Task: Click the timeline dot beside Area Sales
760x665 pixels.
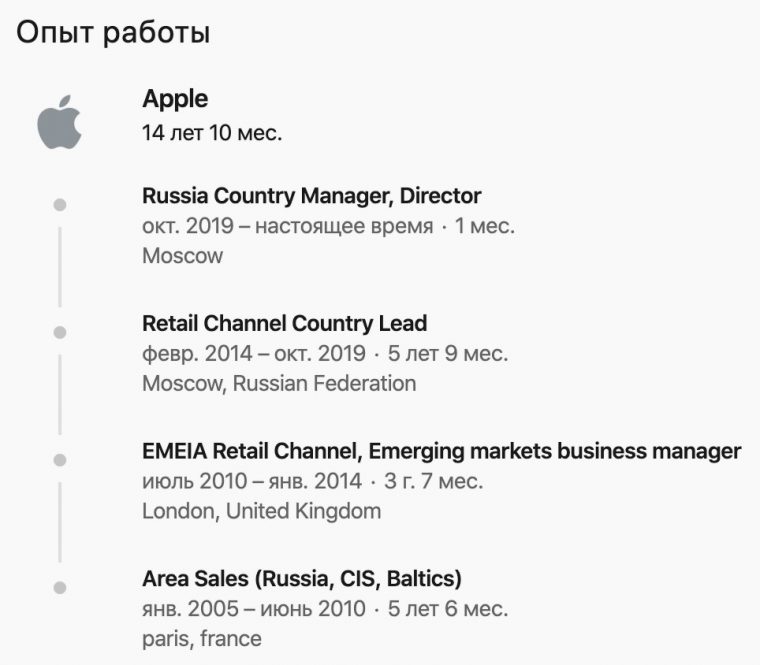Action: pos(59,587)
